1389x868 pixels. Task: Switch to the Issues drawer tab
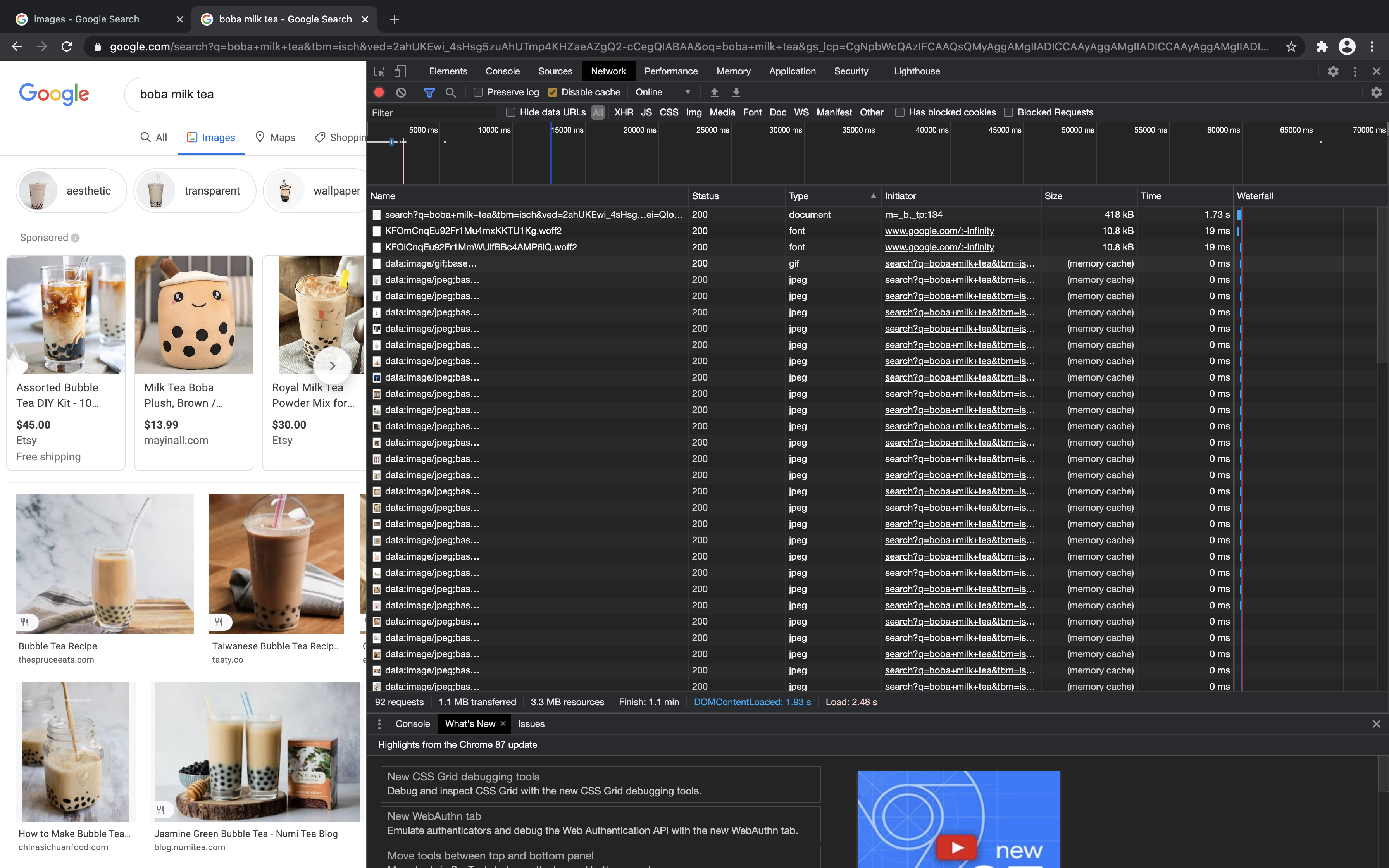point(531,724)
